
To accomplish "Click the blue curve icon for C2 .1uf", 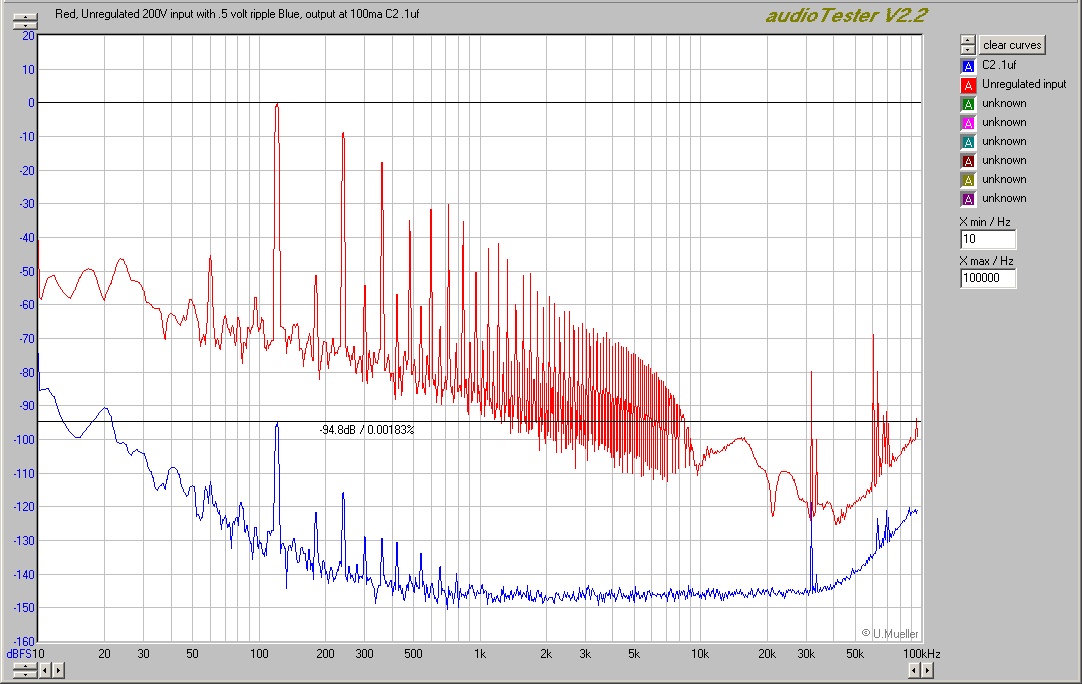I will click(967, 65).
